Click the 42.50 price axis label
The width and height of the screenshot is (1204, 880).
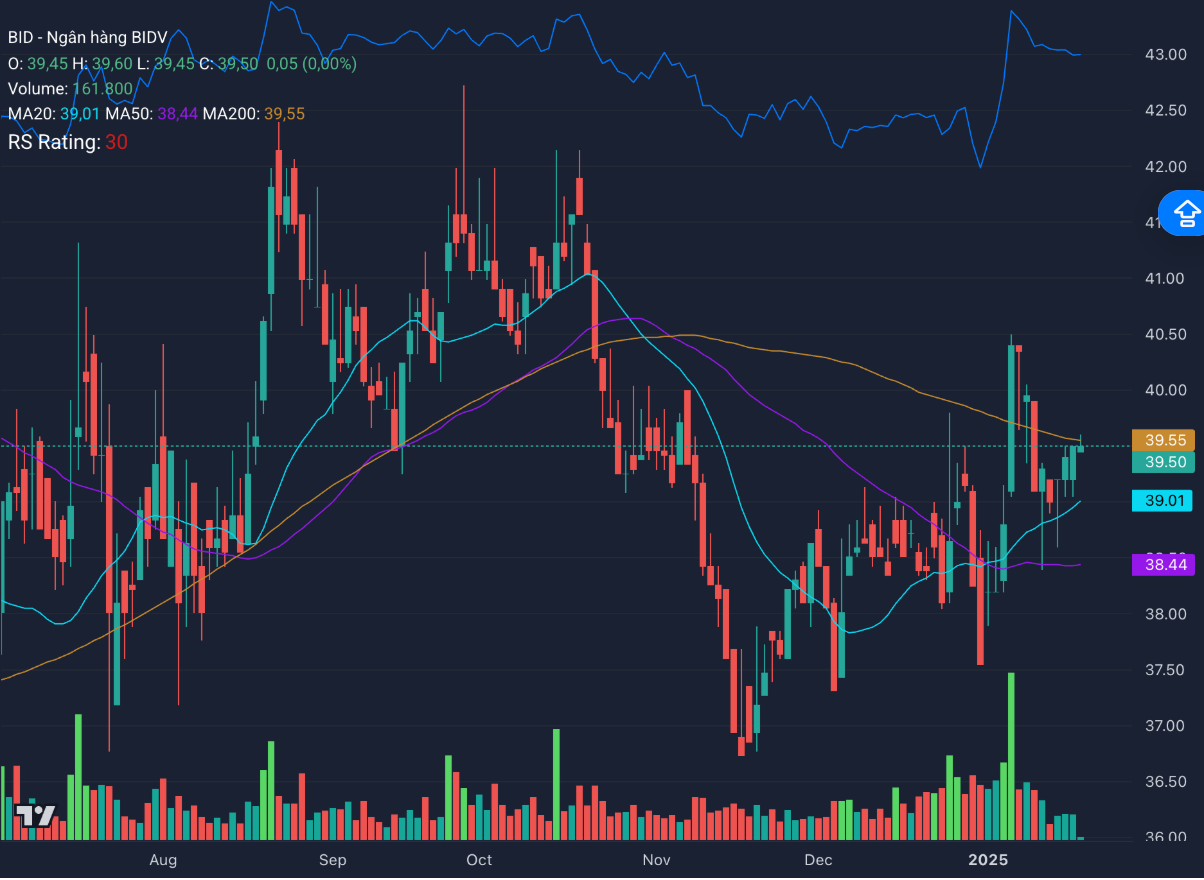[1165, 110]
